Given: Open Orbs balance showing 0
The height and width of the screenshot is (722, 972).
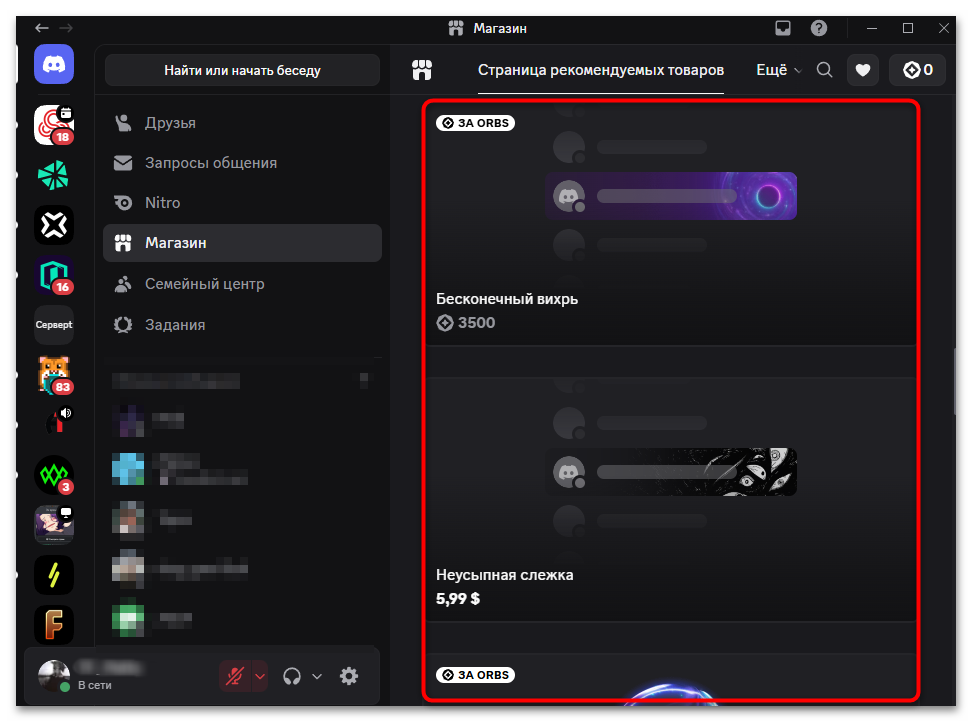Looking at the screenshot, I should point(917,70).
